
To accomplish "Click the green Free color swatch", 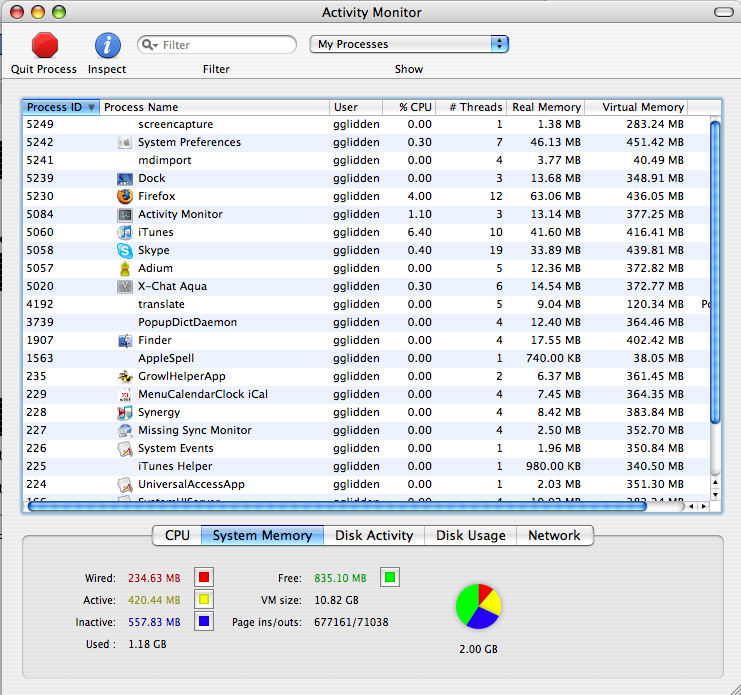I will point(390,577).
